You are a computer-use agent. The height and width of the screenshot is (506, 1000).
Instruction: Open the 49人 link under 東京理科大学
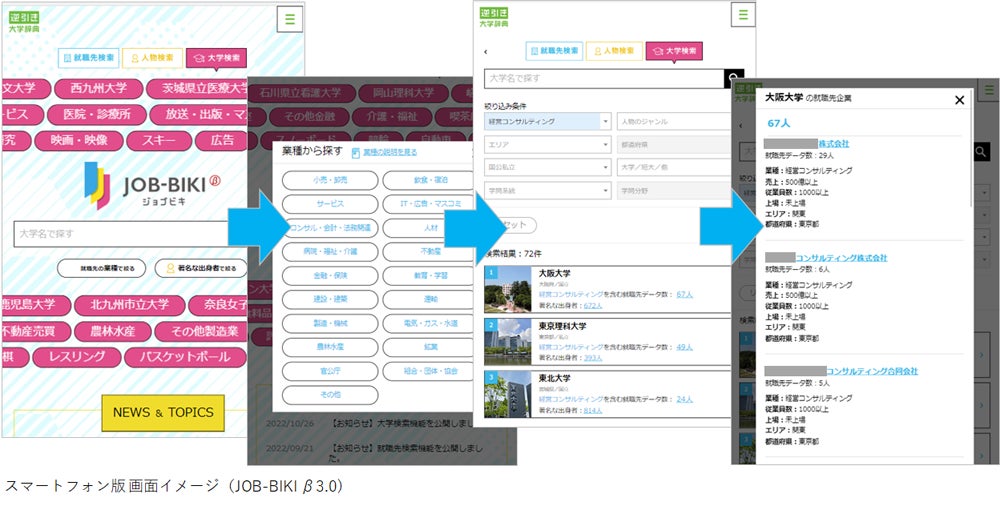pos(684,346)
